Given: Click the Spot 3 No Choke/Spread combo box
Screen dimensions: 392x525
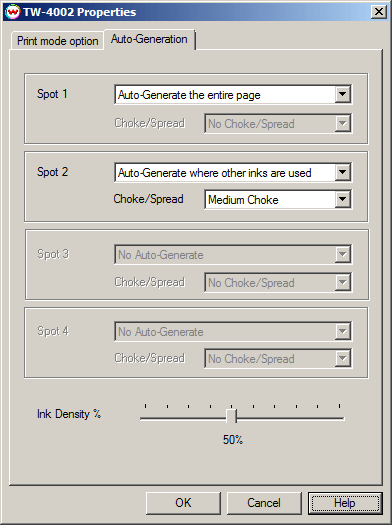Looking at the screenshot, I should click(278, 283).
